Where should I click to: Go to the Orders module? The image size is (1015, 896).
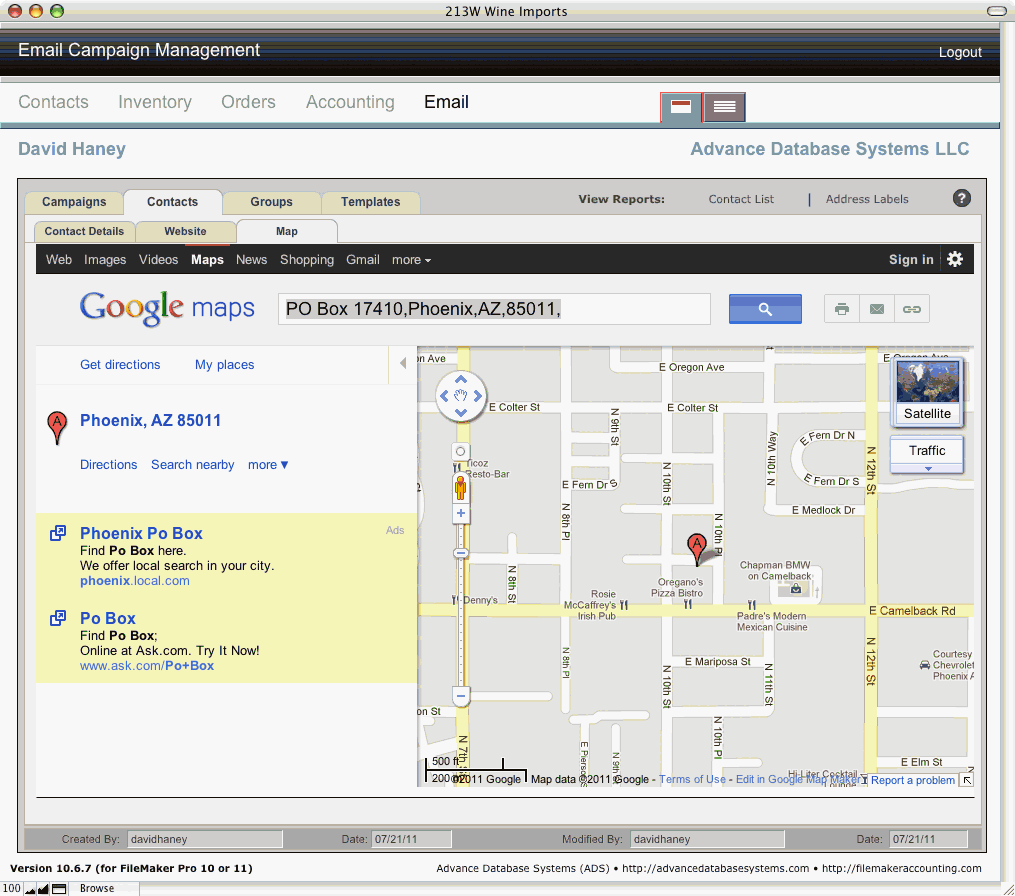[x=249, y=102]
